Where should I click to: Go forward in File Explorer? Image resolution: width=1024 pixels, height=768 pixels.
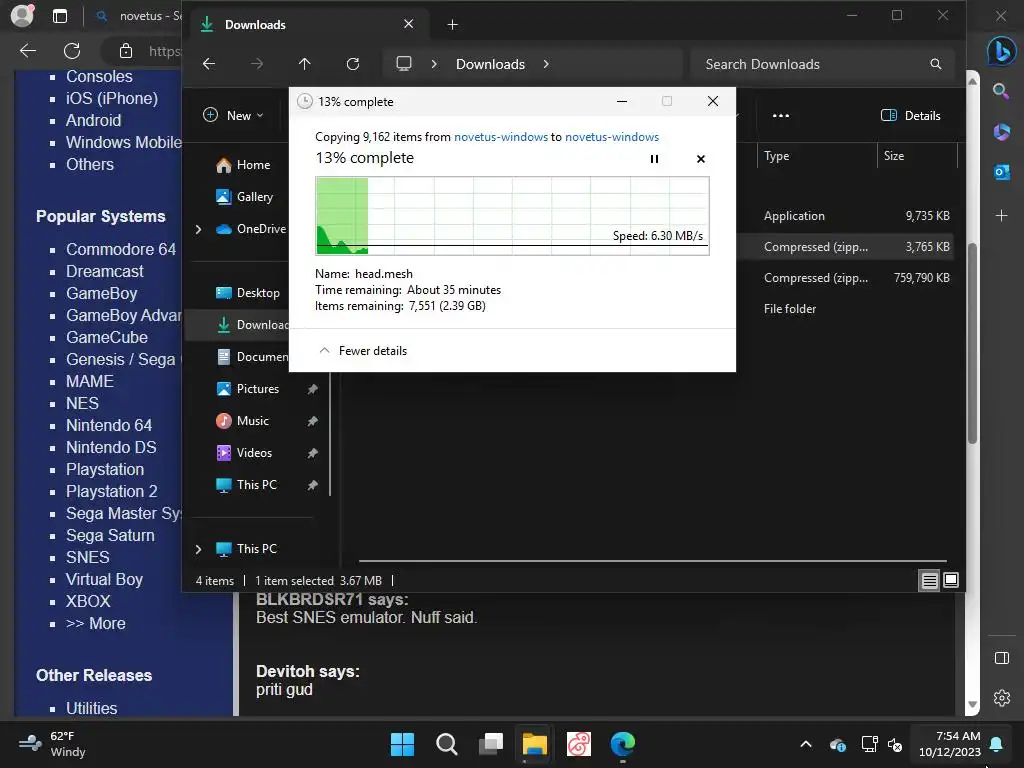coord(257,64)
